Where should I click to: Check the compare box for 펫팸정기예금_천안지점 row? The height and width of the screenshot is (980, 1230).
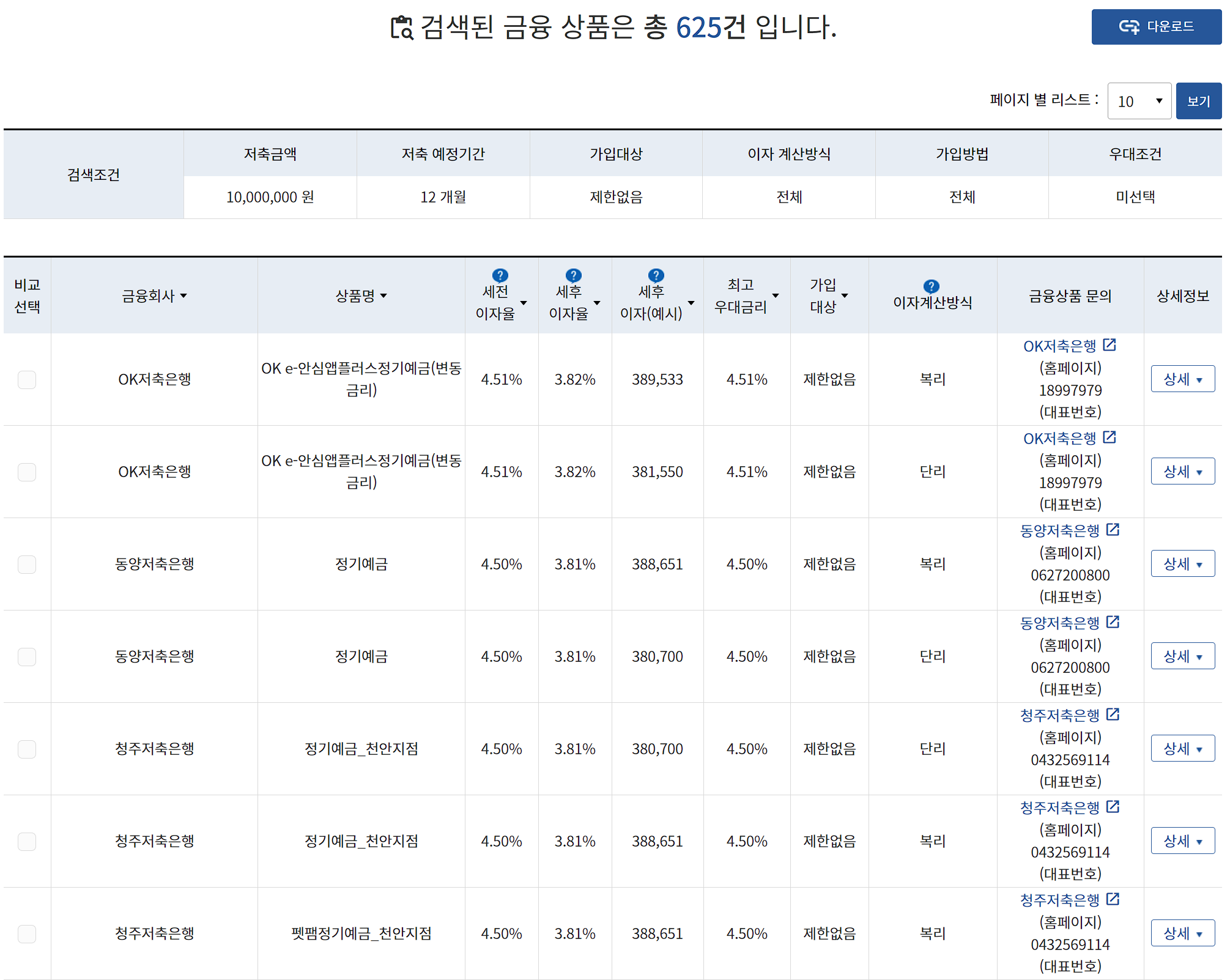27,934
